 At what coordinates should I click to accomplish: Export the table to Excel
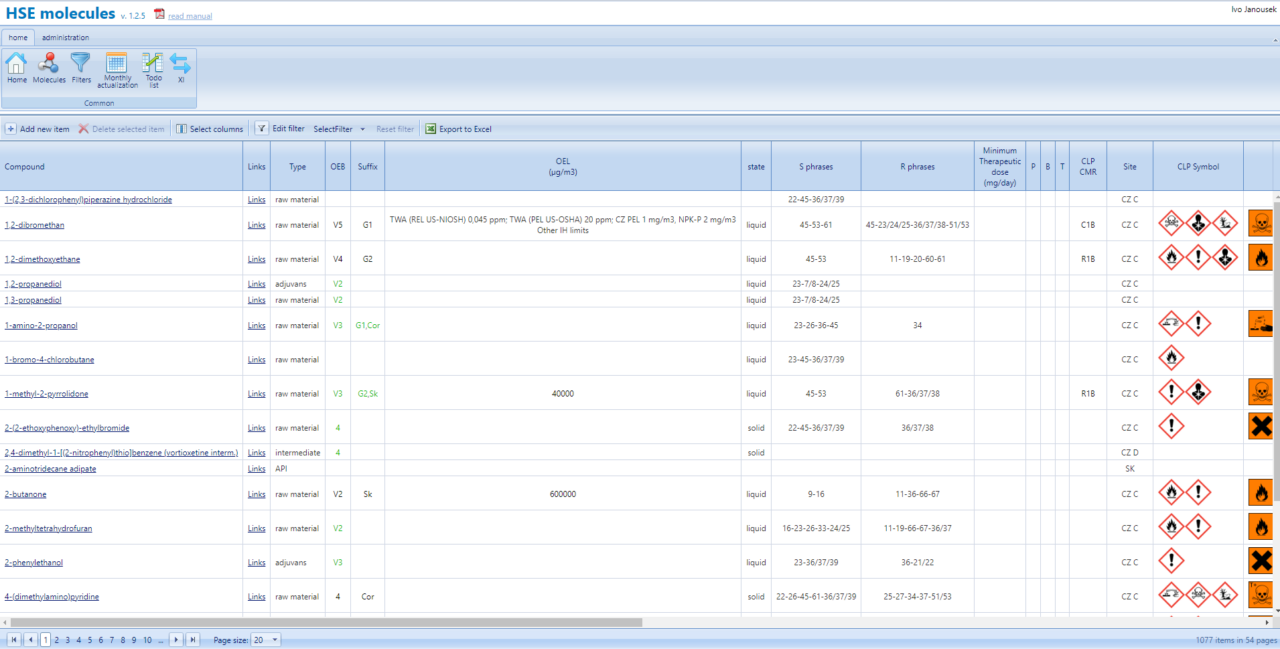pos(458,129)
